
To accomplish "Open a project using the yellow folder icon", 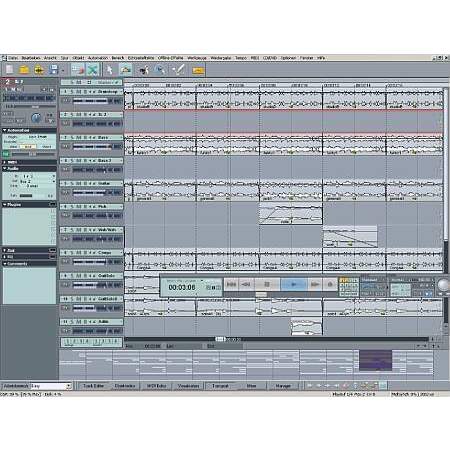I will [24, 70].
